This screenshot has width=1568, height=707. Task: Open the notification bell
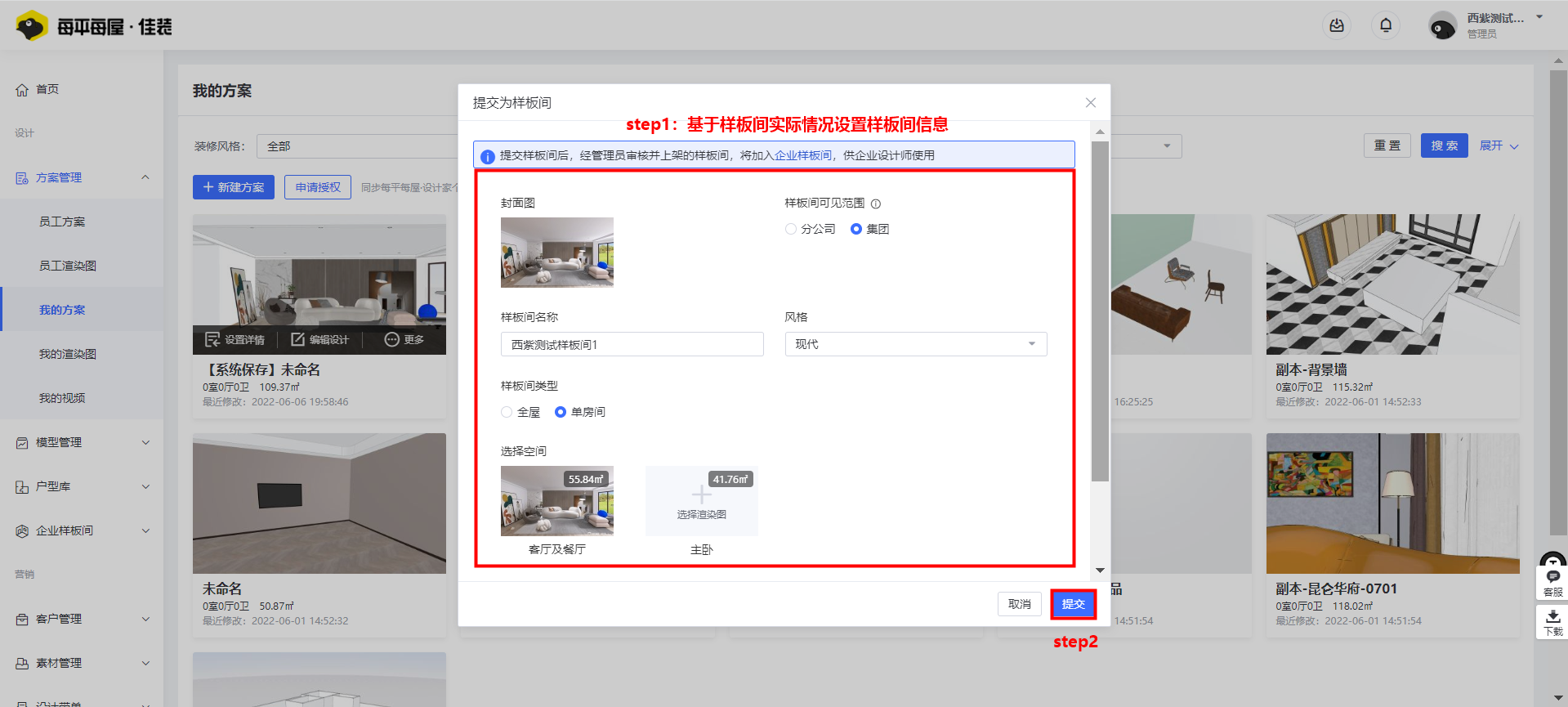(1386, 25)
